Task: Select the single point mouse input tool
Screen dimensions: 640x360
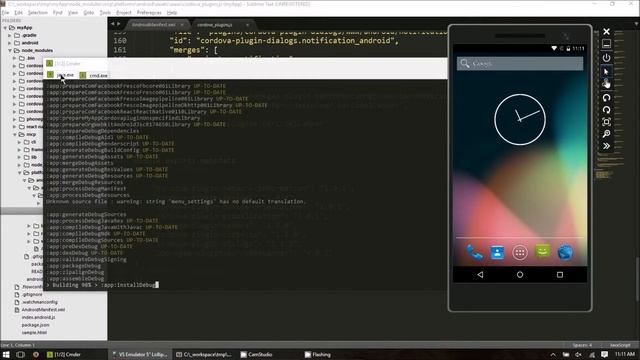Action: coord(606,71)
